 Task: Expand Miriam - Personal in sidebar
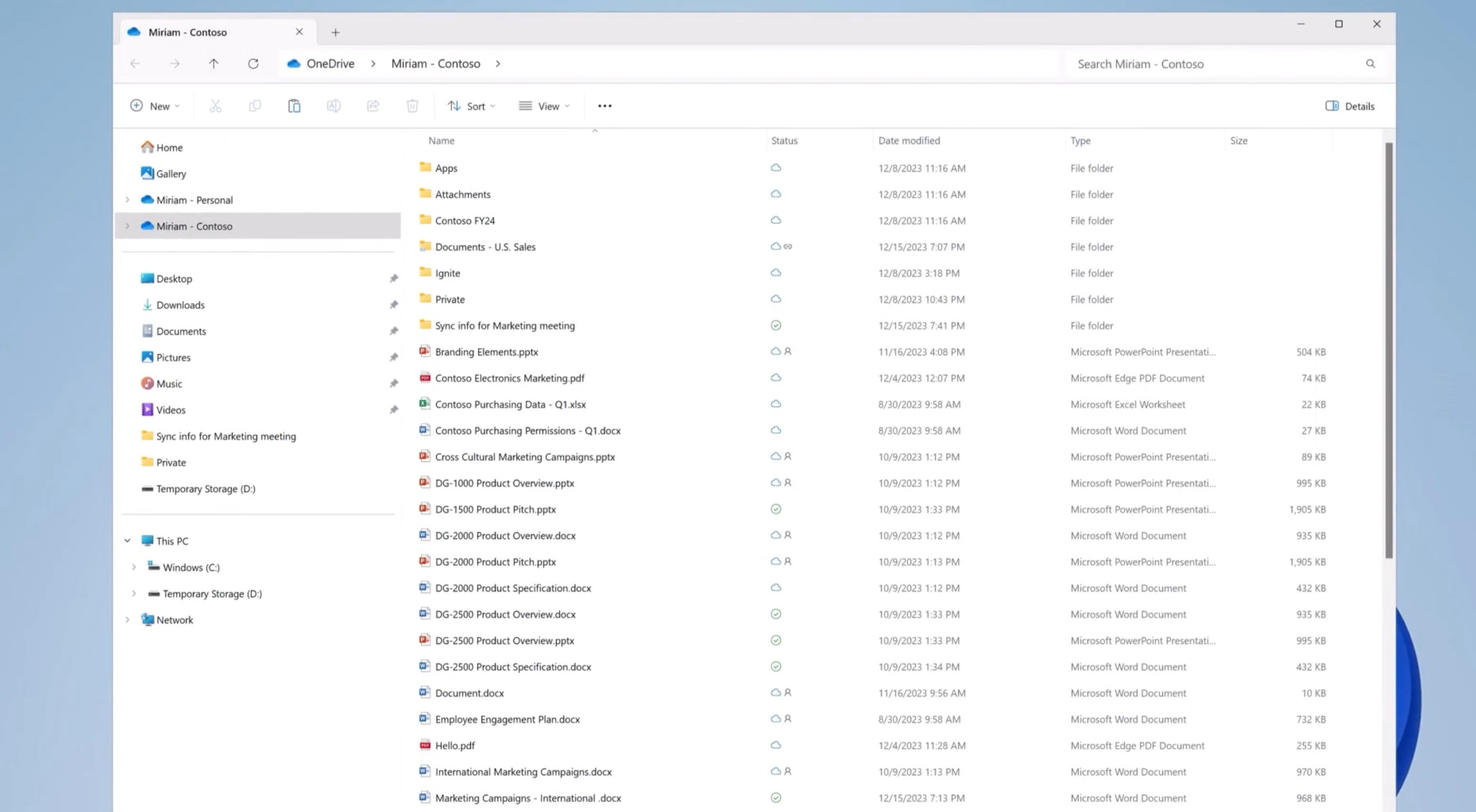(x=127, y=200)
